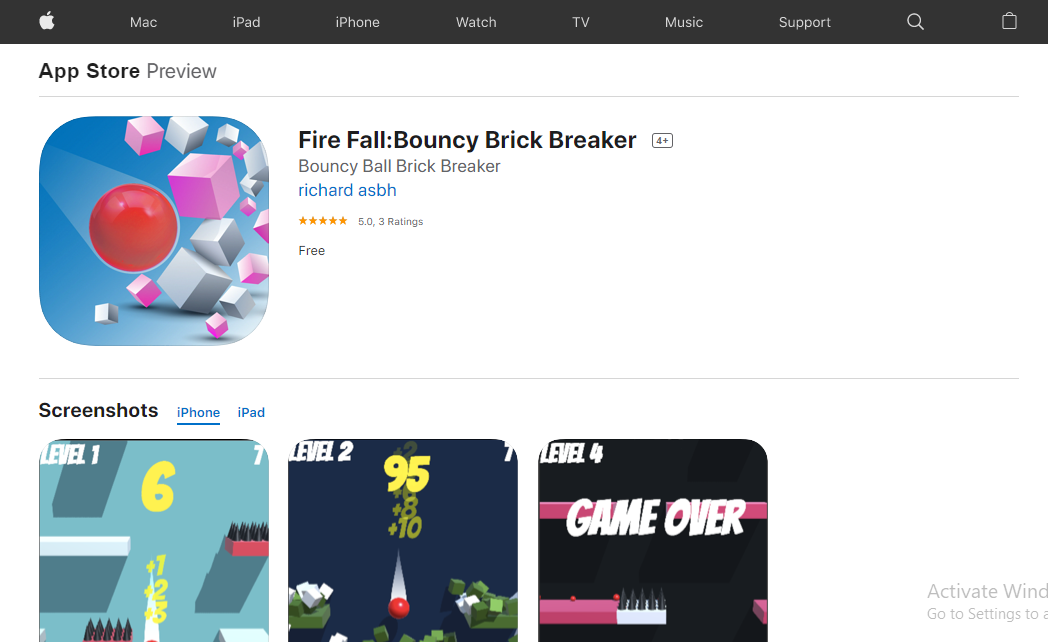This screenshot has width=1048, height=642.
Task: View the Level 2 screenshot thumbnail
Action: (x=403, y=540)
